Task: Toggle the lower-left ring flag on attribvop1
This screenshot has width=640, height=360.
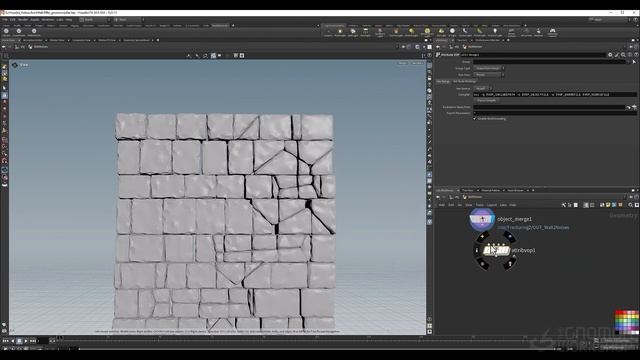Action: [x=483, y=264]
